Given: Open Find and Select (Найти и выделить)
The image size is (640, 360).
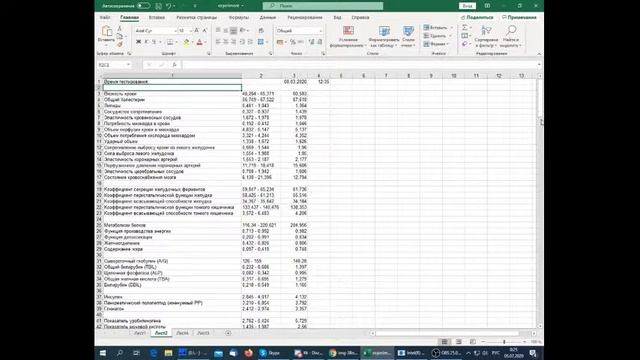Looking at the screenshot, I should click(511, 37).
